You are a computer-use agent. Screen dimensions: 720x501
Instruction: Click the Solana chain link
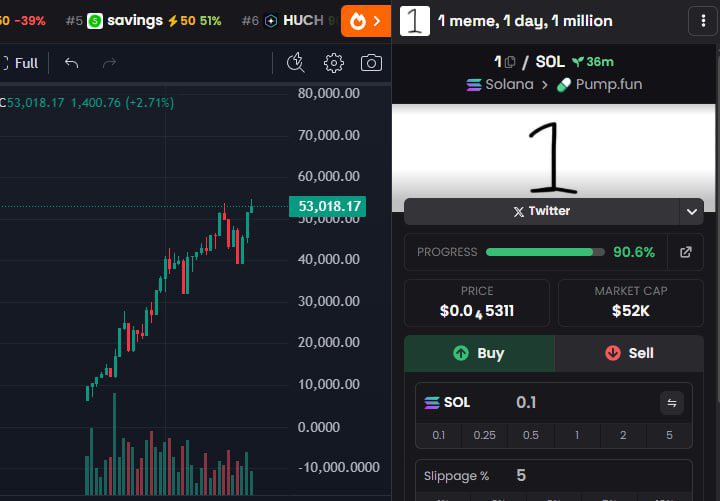point(500,84)
